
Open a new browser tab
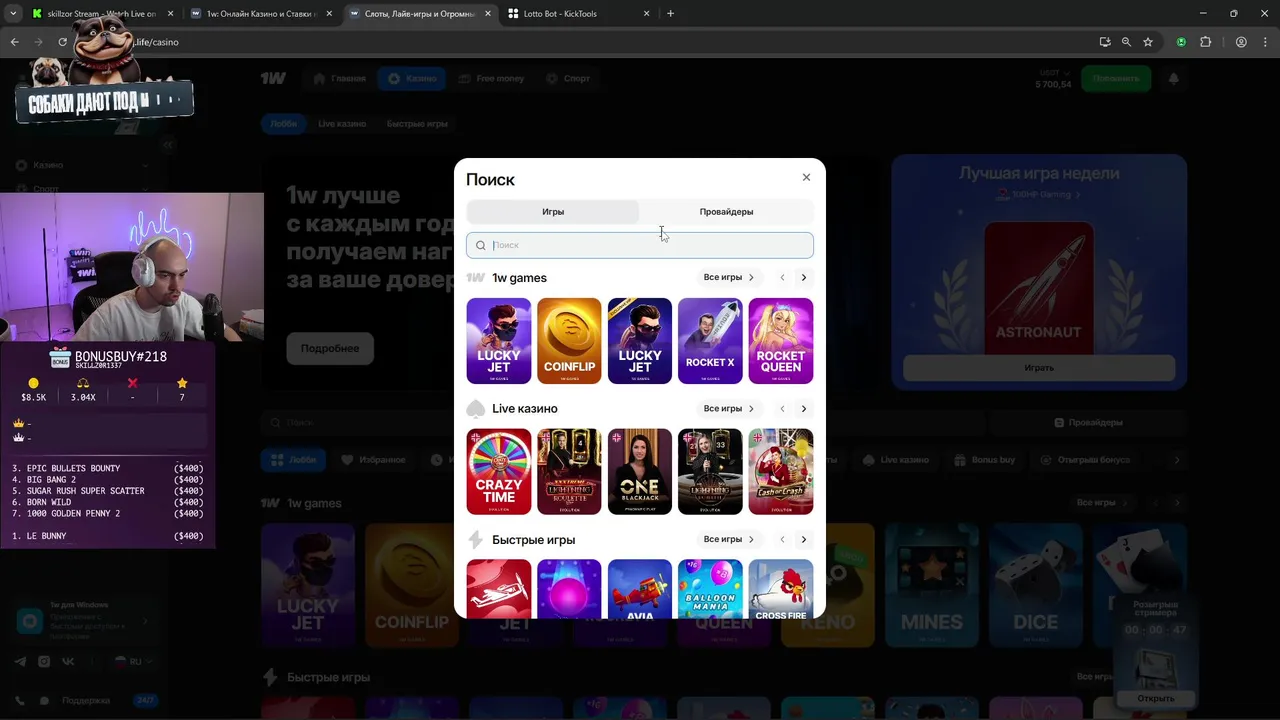[670, 14]
